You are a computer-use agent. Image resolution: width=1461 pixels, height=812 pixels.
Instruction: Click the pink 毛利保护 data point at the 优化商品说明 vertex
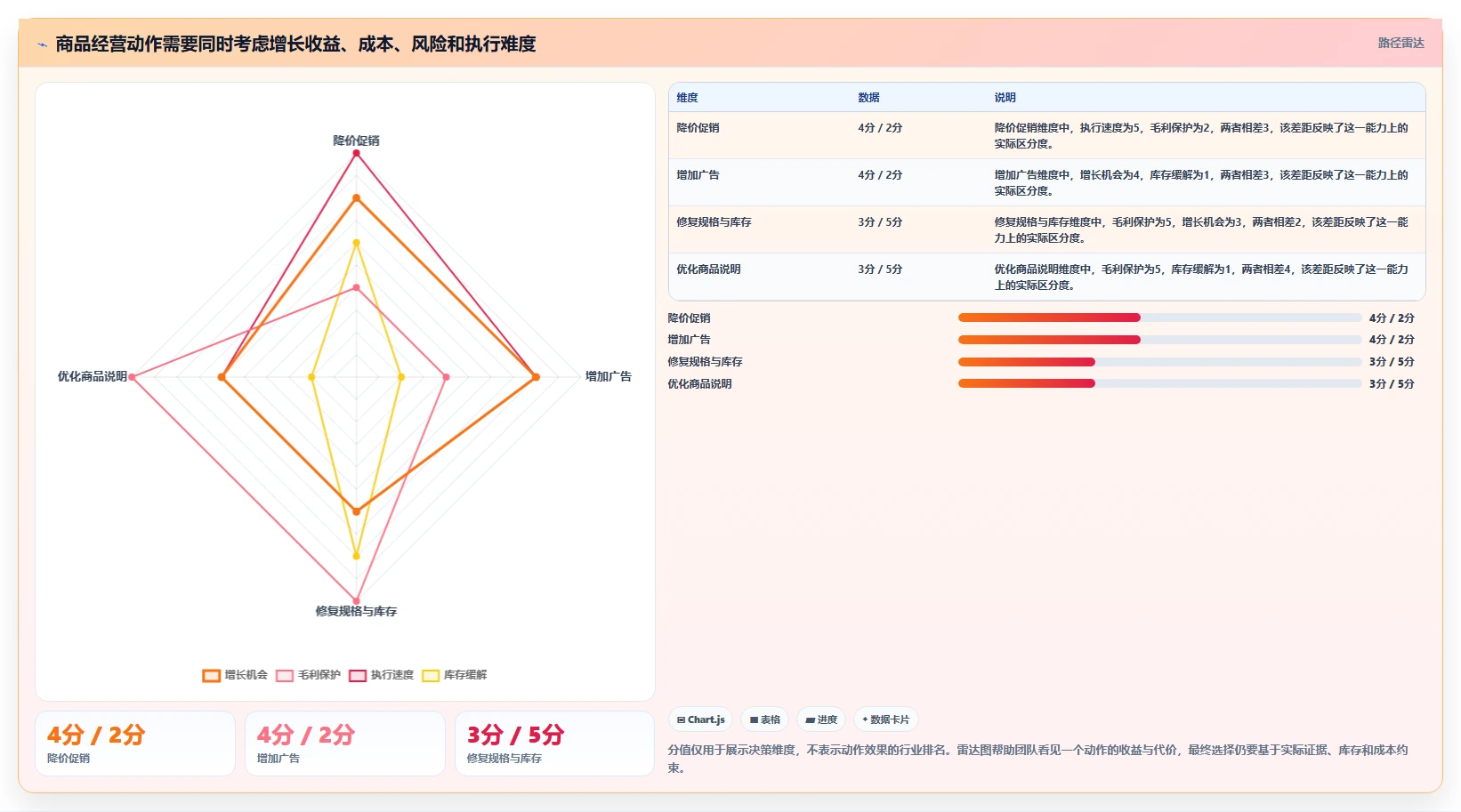click(x=133, y=377)
